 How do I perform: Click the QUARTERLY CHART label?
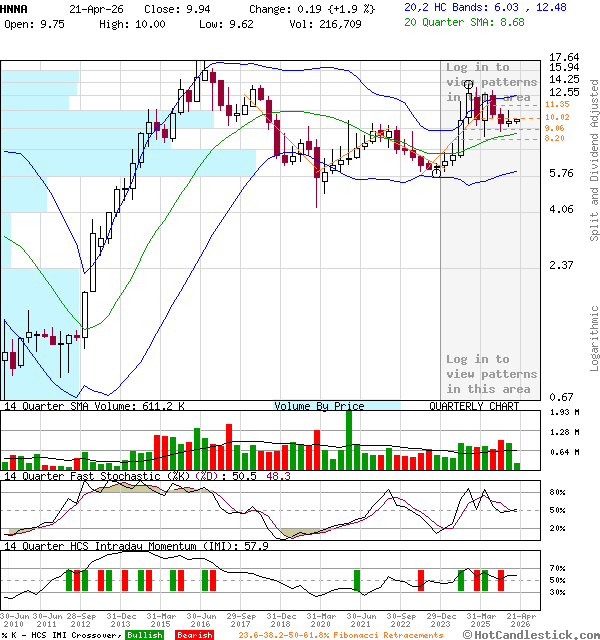coord(474,406)
